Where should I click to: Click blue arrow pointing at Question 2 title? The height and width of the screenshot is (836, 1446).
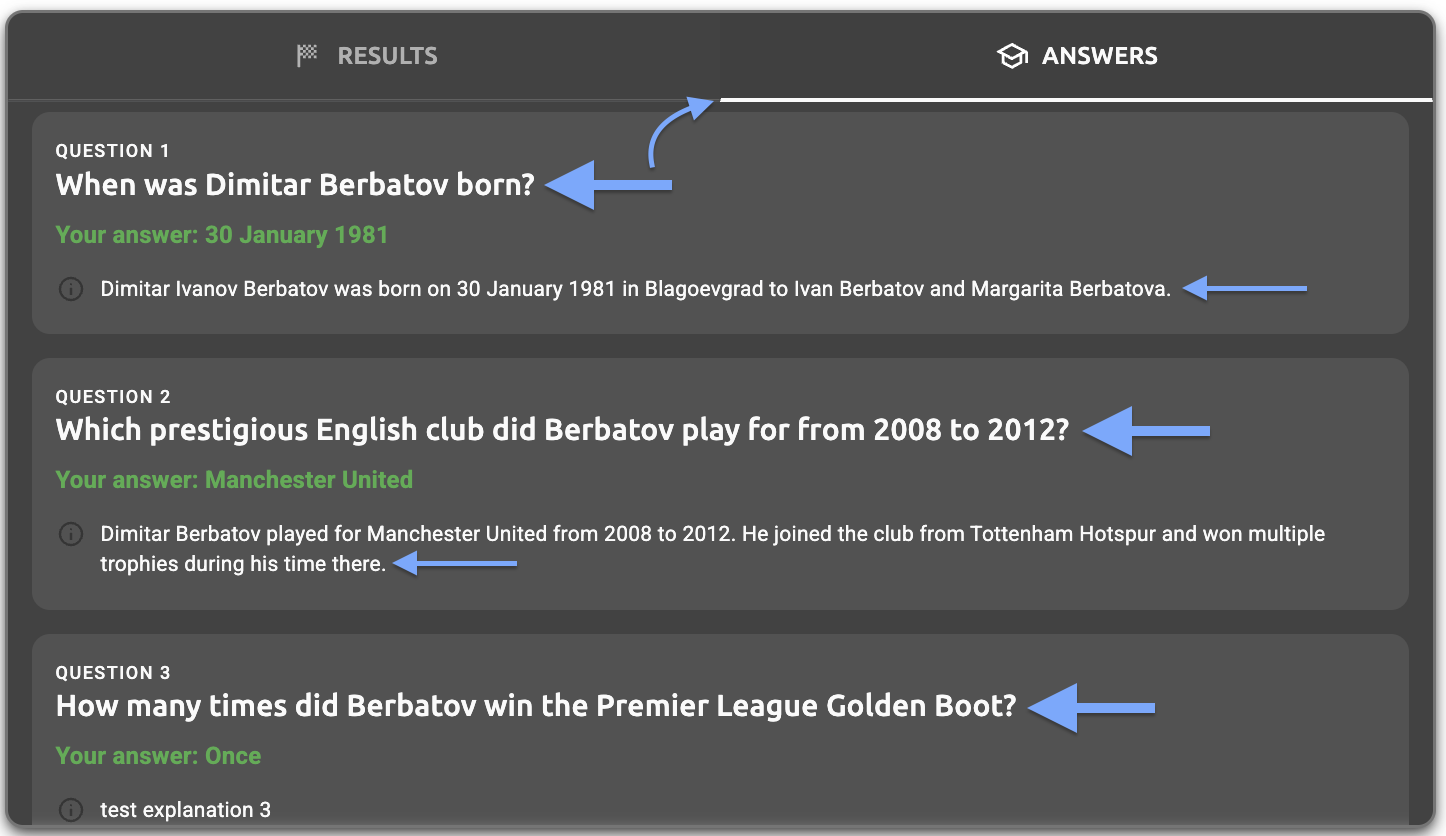1146,431
